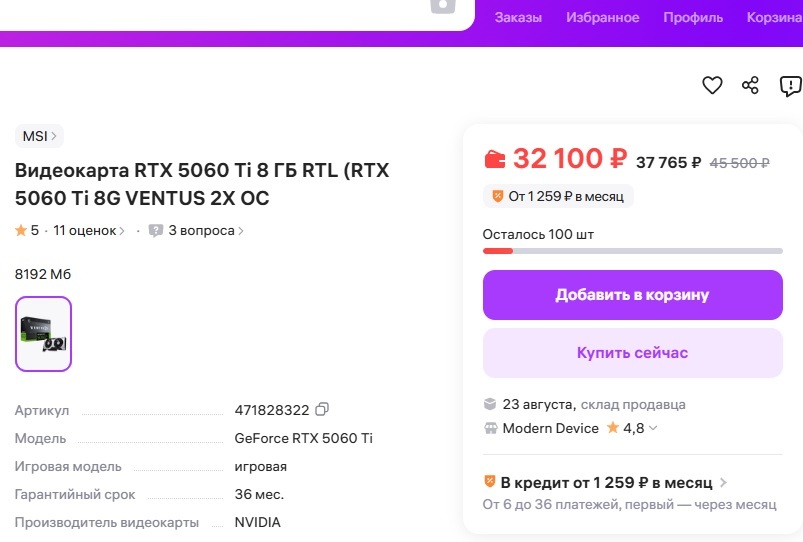Click the seller storefront icon

[490, 428]
